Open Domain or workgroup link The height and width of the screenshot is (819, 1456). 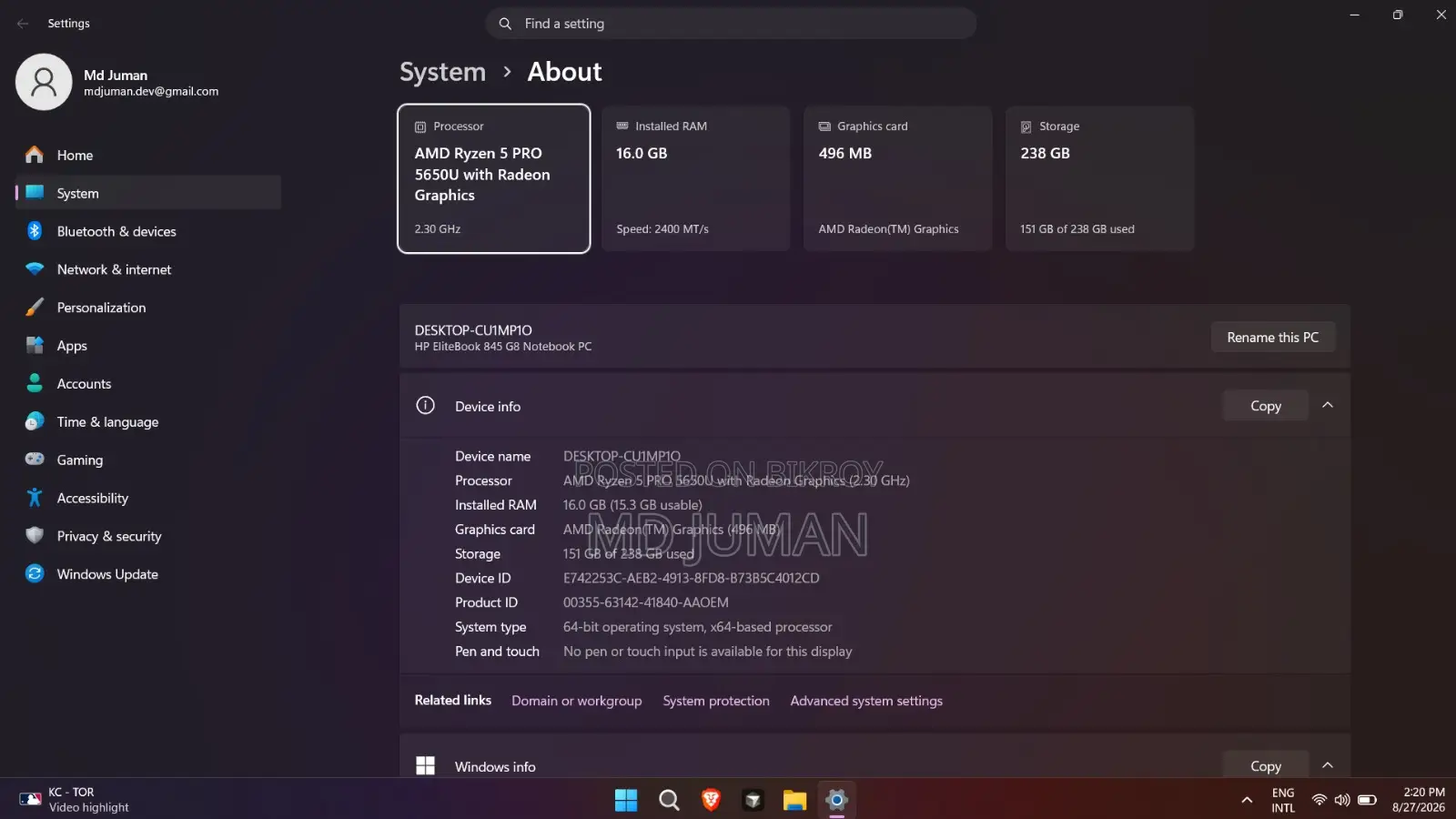coord(577,701)
